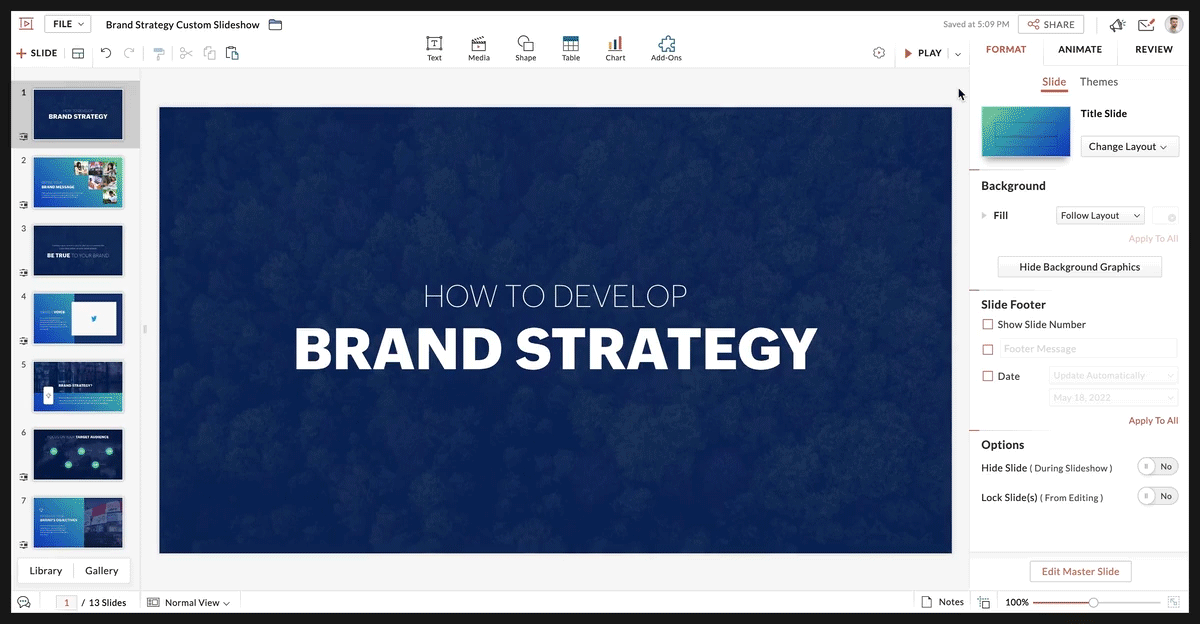Image resolution: width=1200 pixels, height=624 pixels.
Task: Open the comments chat bubble icon
Action: pyautogui.click(x=24, y=602)
